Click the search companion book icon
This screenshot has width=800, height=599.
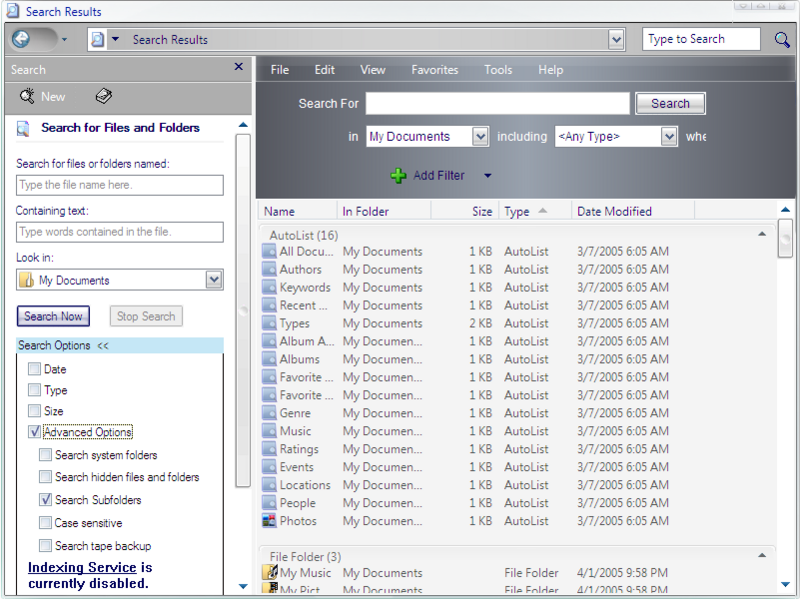(x=104, y=97)
